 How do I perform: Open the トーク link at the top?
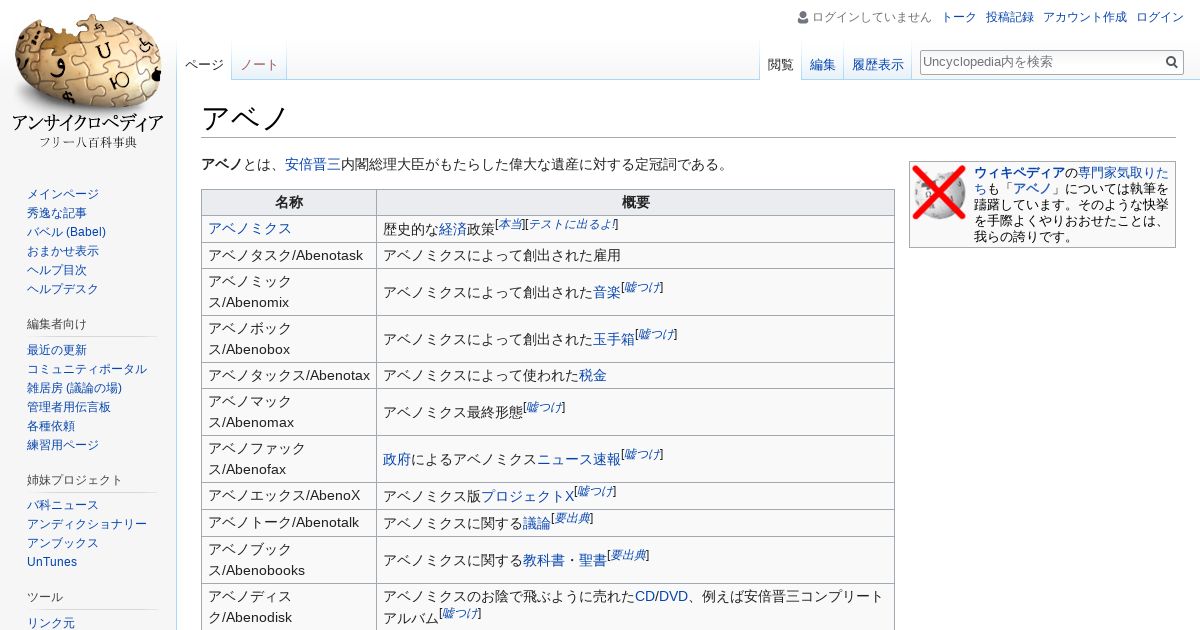[x=959, y=17]
